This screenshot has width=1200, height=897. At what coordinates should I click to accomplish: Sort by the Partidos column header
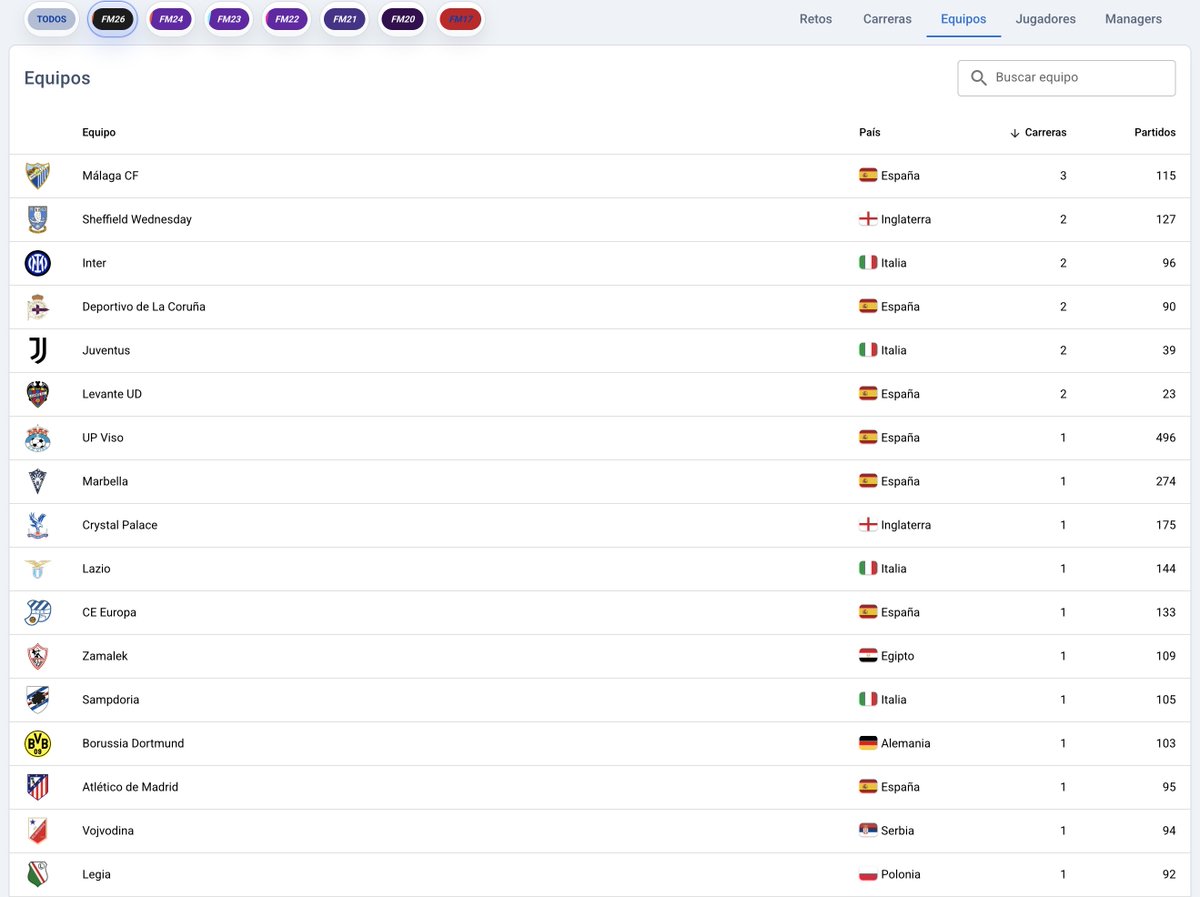pos(1155,132)
